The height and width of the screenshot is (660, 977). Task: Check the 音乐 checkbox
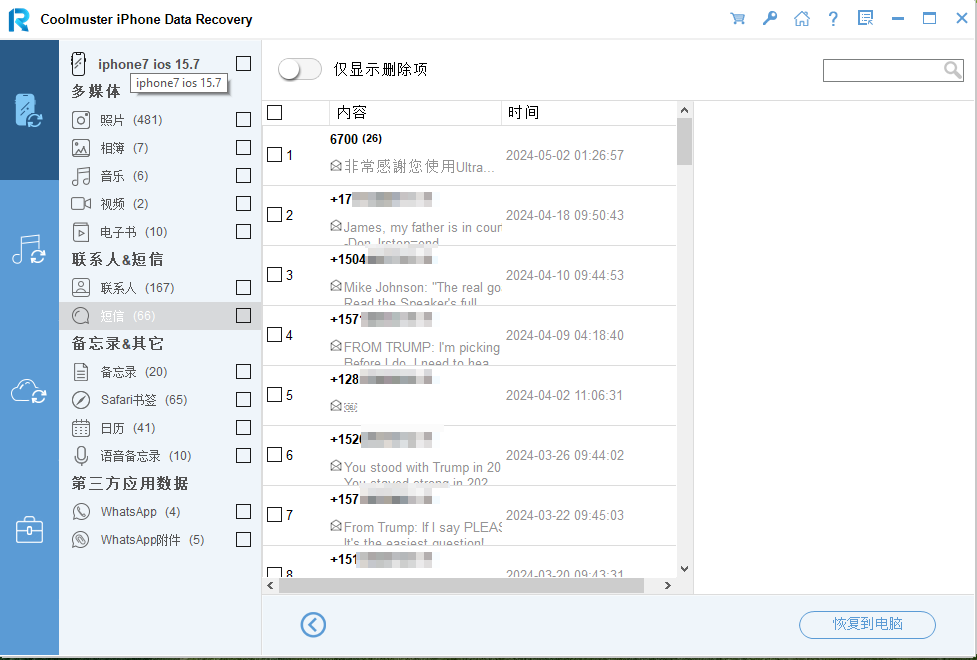244,175
